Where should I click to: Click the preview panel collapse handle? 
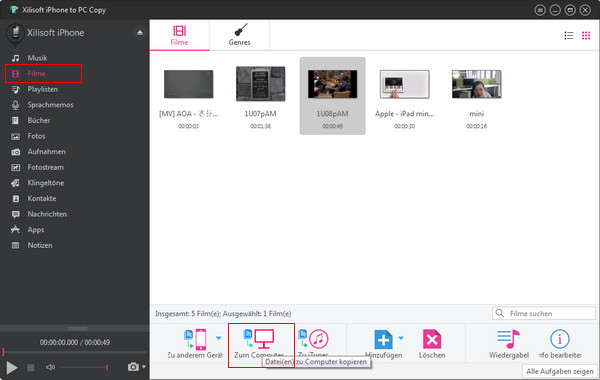point(77,328)
